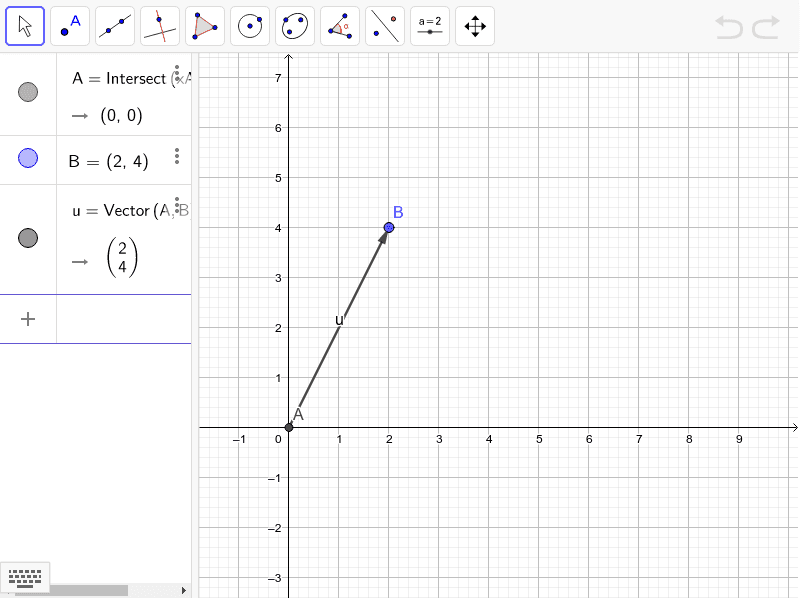The height and width of the screenshot is (600, 800).
Task: Select the Ellipse tool
Action: click(294, 25)
